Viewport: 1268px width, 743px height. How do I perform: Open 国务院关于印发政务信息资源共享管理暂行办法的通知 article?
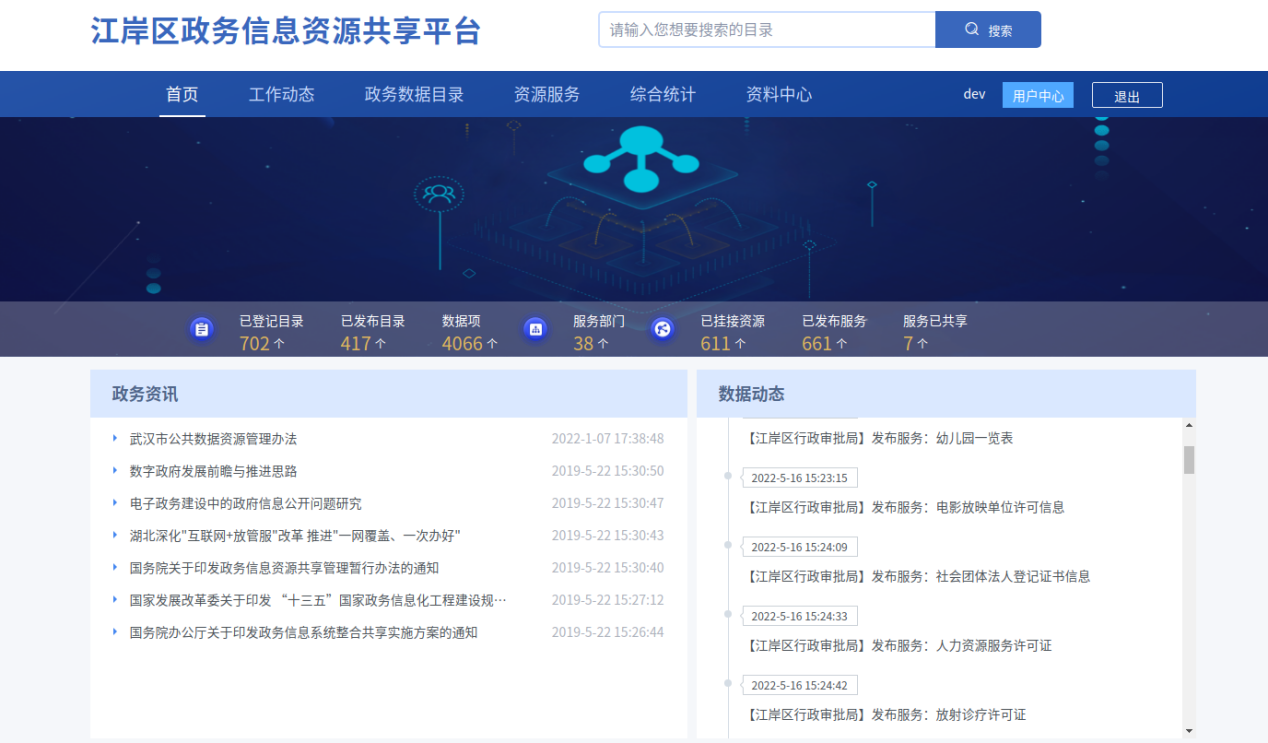(284, 568)
